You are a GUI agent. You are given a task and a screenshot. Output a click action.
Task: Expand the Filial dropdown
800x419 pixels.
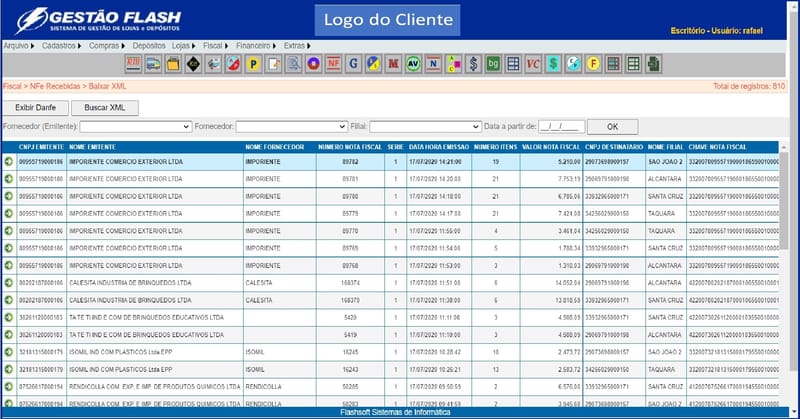click(x=425, y=127)
